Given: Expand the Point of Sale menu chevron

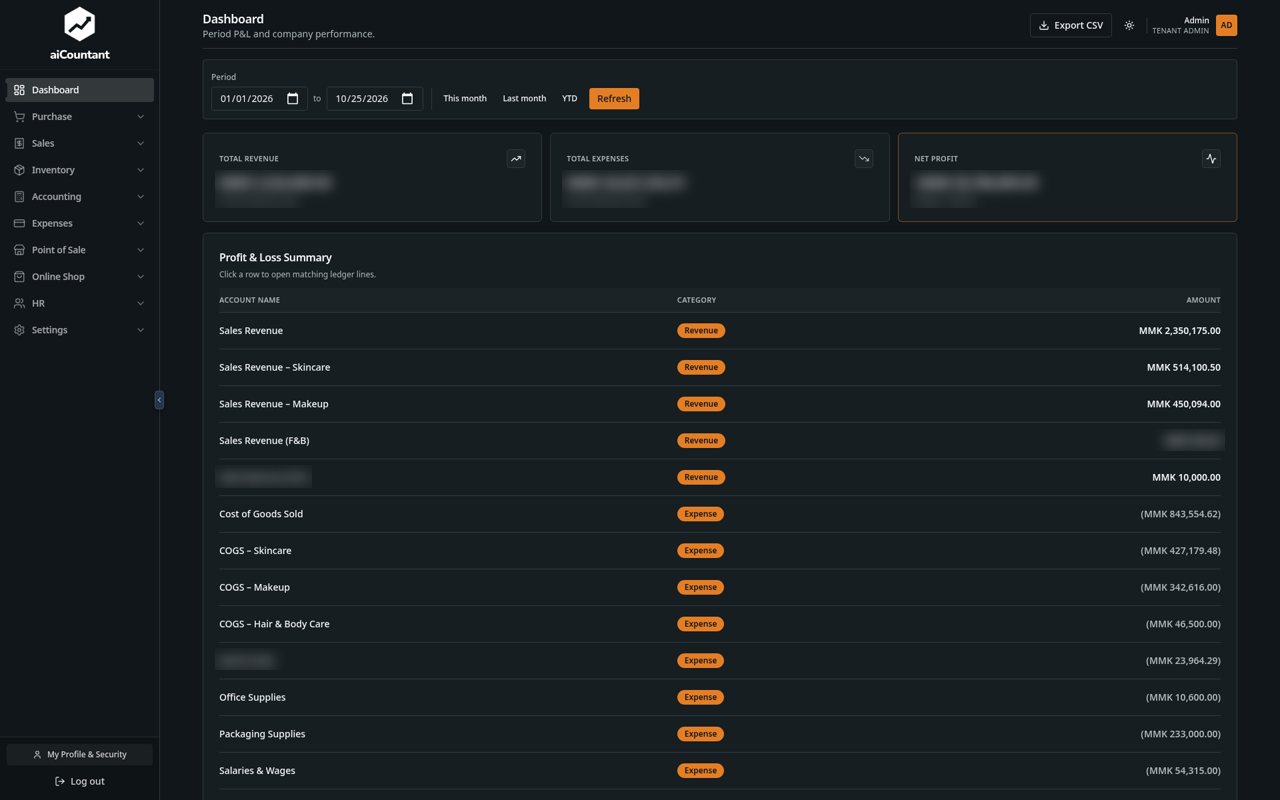Looking at the screenshot, I should point(140,250).
